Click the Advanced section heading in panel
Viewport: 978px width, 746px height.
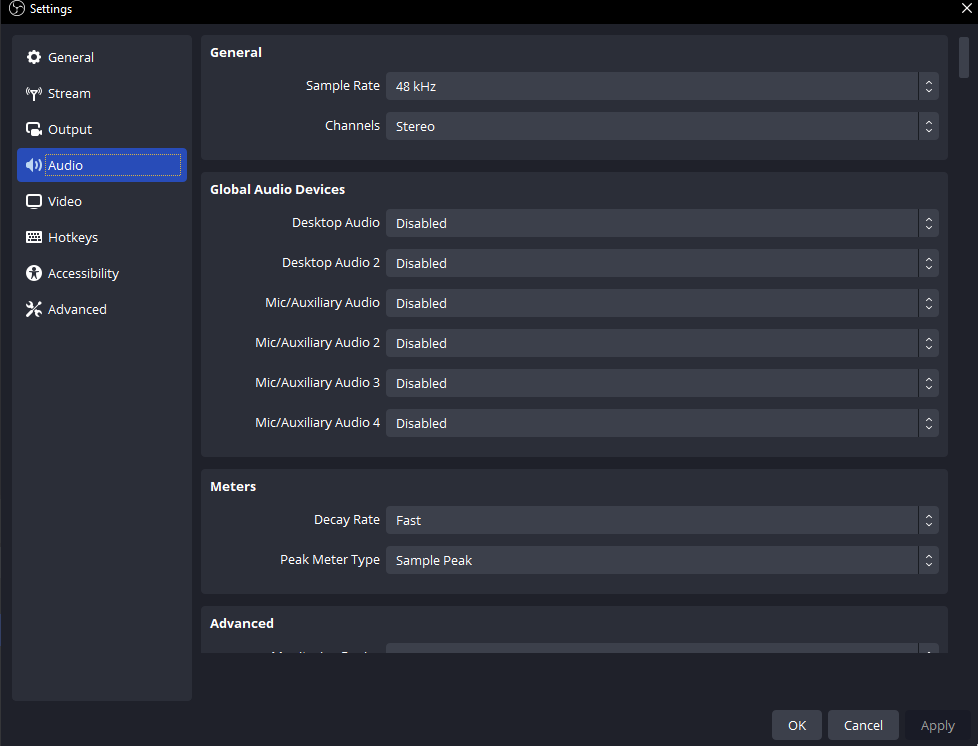(242, 624)
